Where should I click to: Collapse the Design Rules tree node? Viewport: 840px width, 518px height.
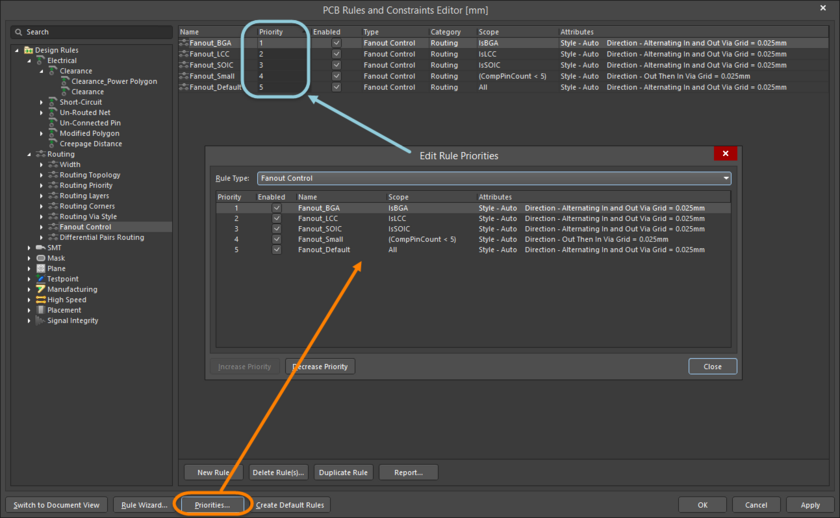point(17,50)
